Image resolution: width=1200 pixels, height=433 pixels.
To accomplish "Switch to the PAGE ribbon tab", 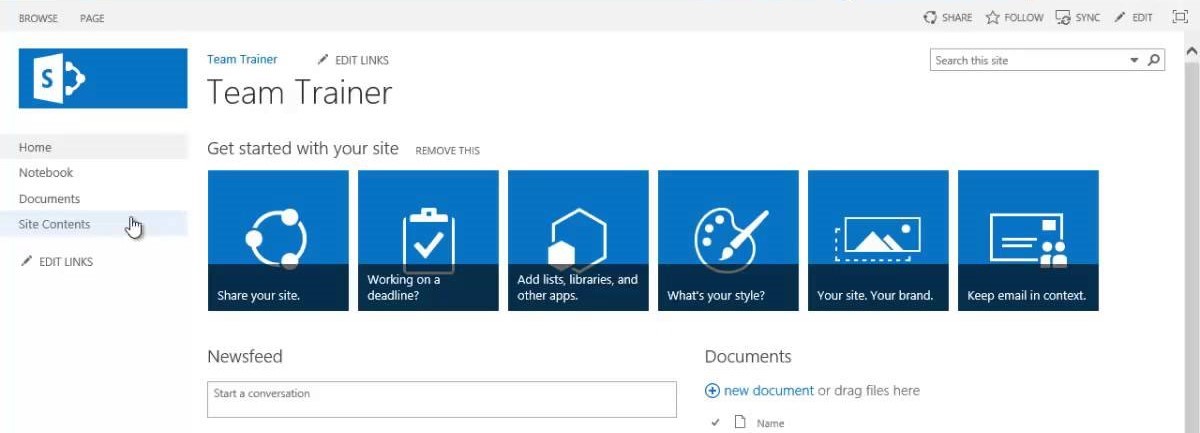I will pyautogui.click(x=92, y=18).
